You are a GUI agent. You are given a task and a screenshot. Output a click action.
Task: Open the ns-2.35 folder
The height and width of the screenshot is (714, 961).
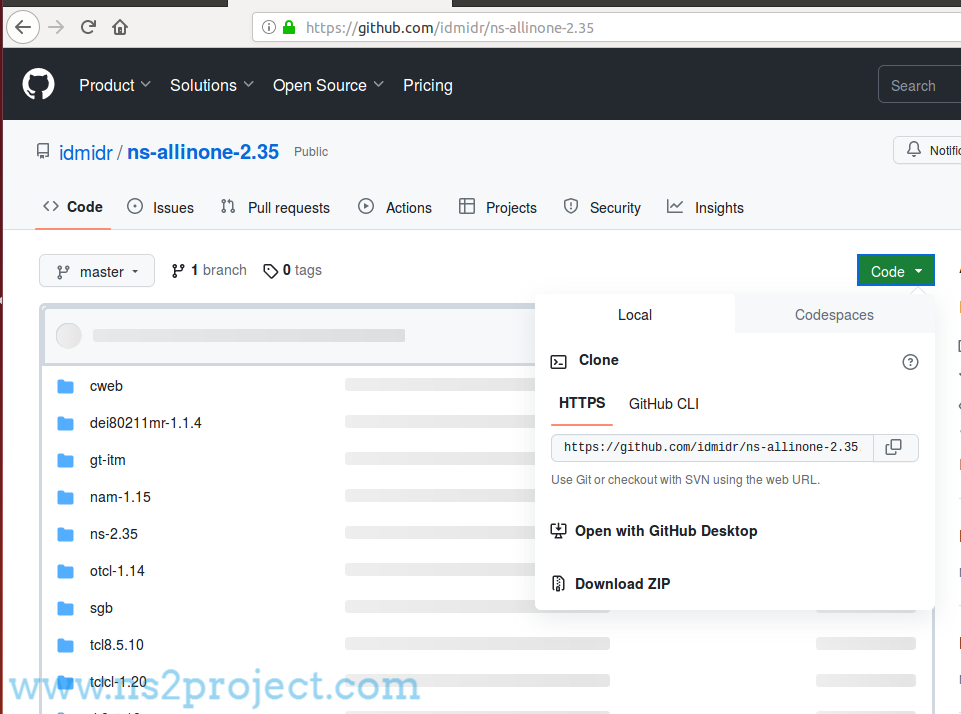coord(113,534)
